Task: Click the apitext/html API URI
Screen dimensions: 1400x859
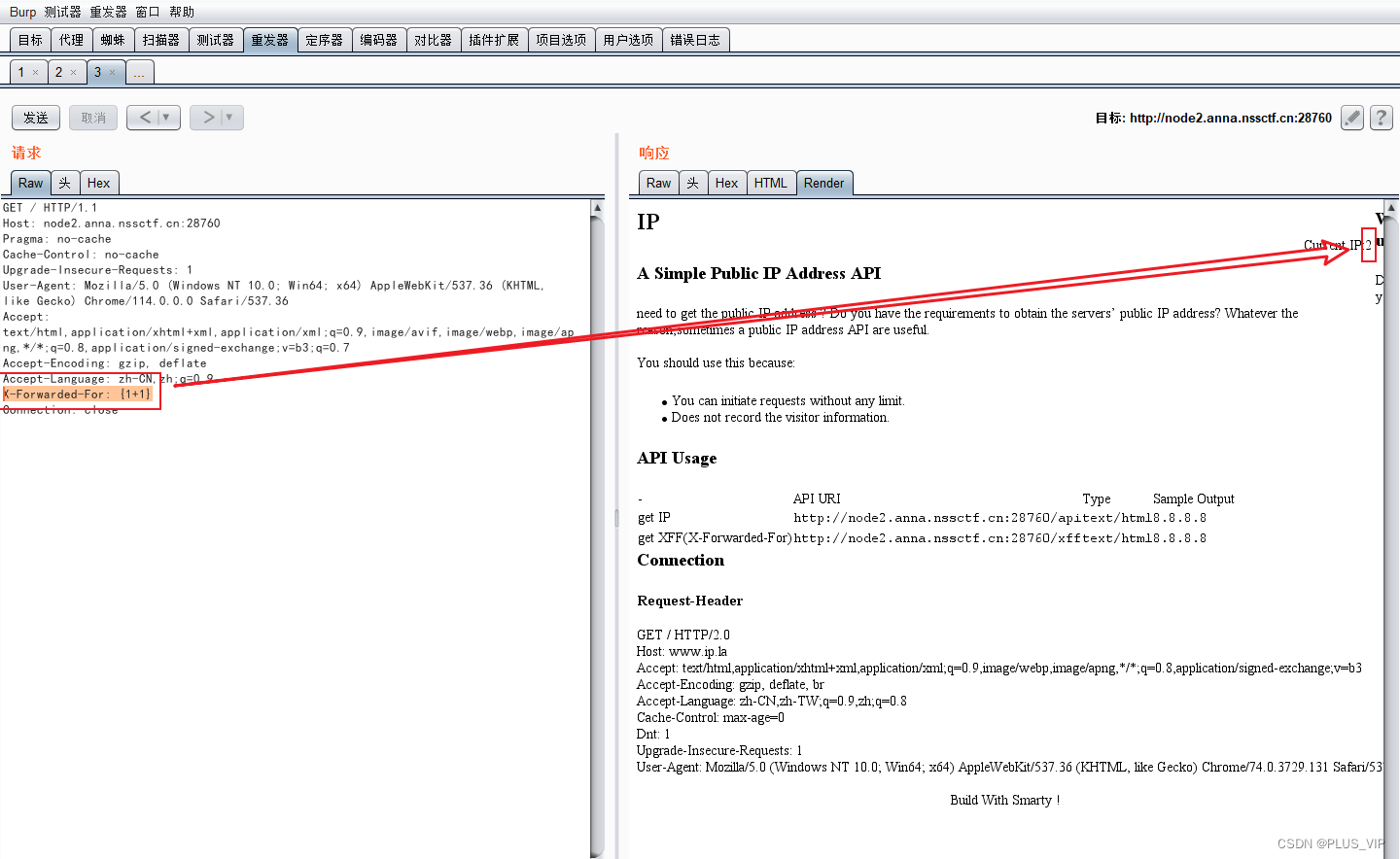Action: (x=972, y=518)
